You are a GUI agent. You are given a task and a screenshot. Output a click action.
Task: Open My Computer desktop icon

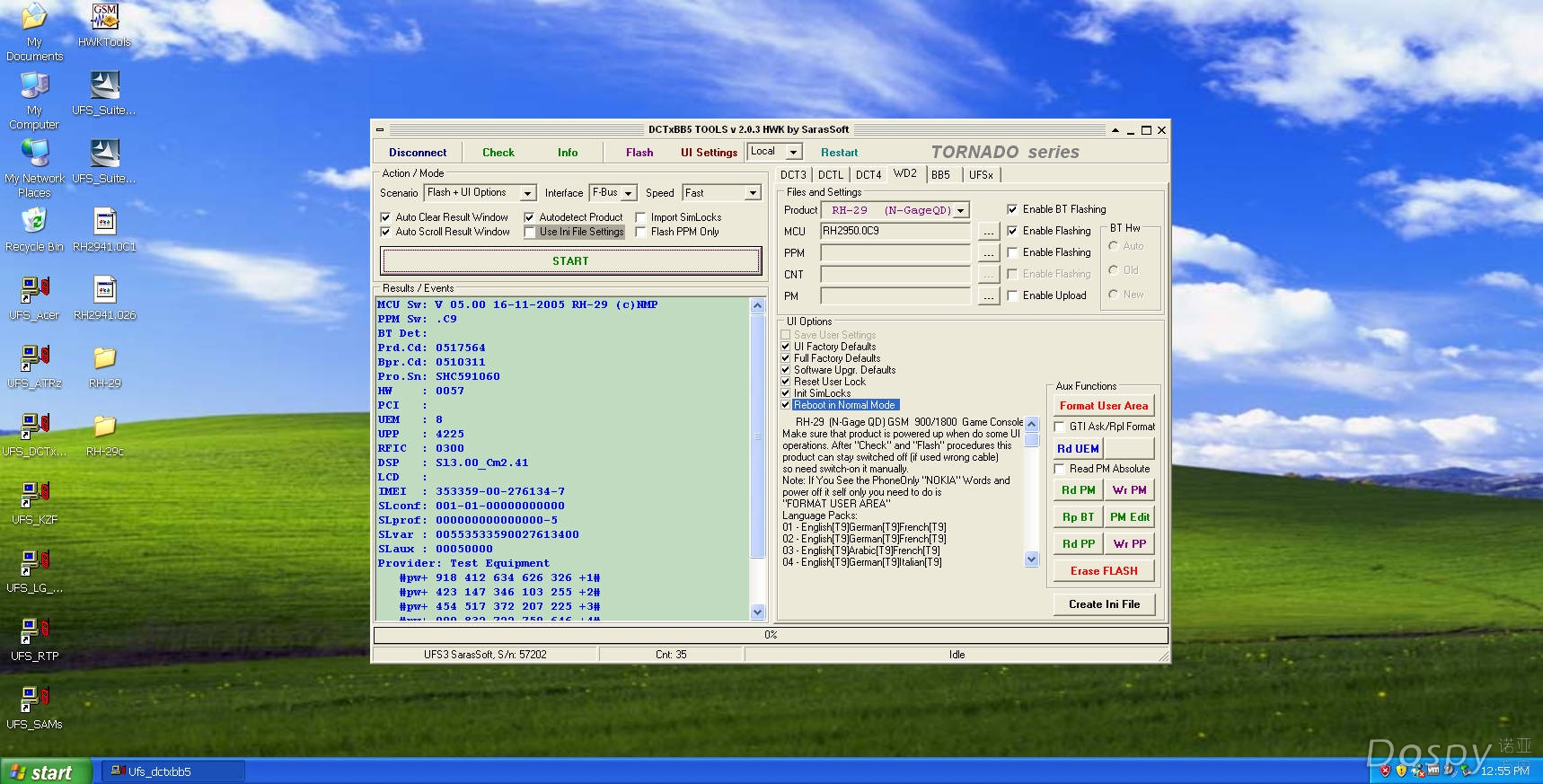34,100
